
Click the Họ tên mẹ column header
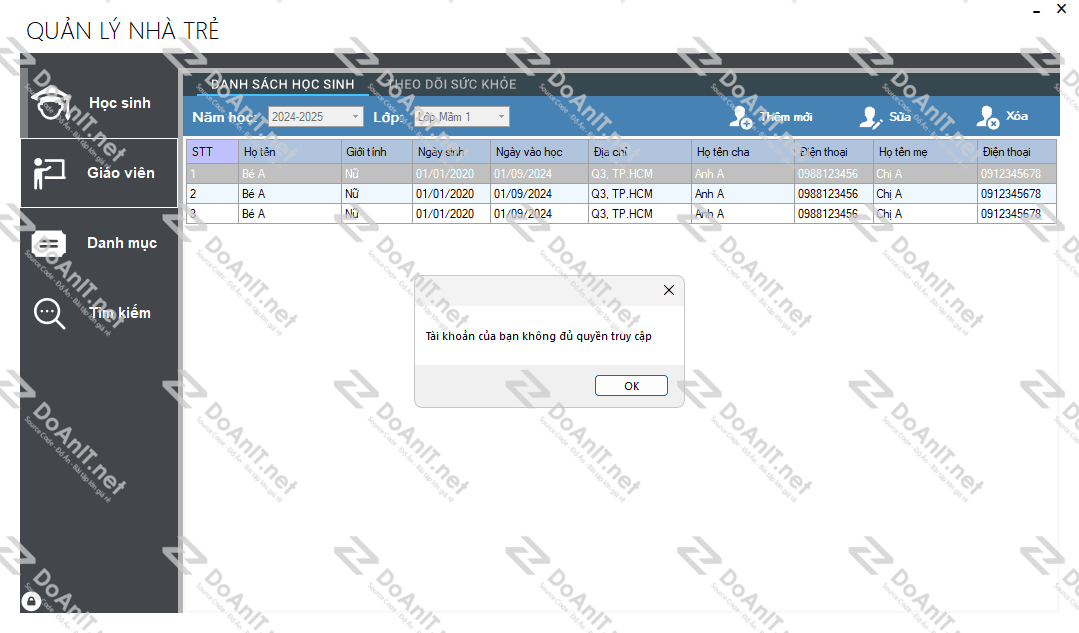925,151
